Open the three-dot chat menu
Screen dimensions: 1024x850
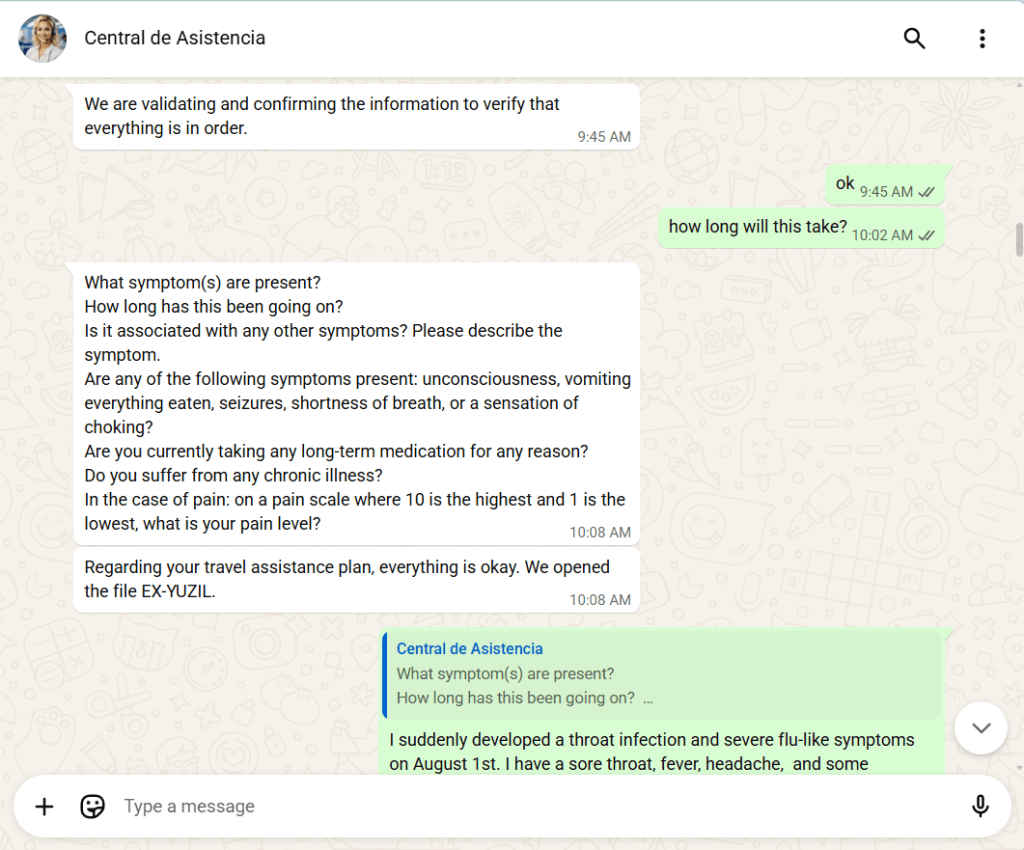pos(982,39)
